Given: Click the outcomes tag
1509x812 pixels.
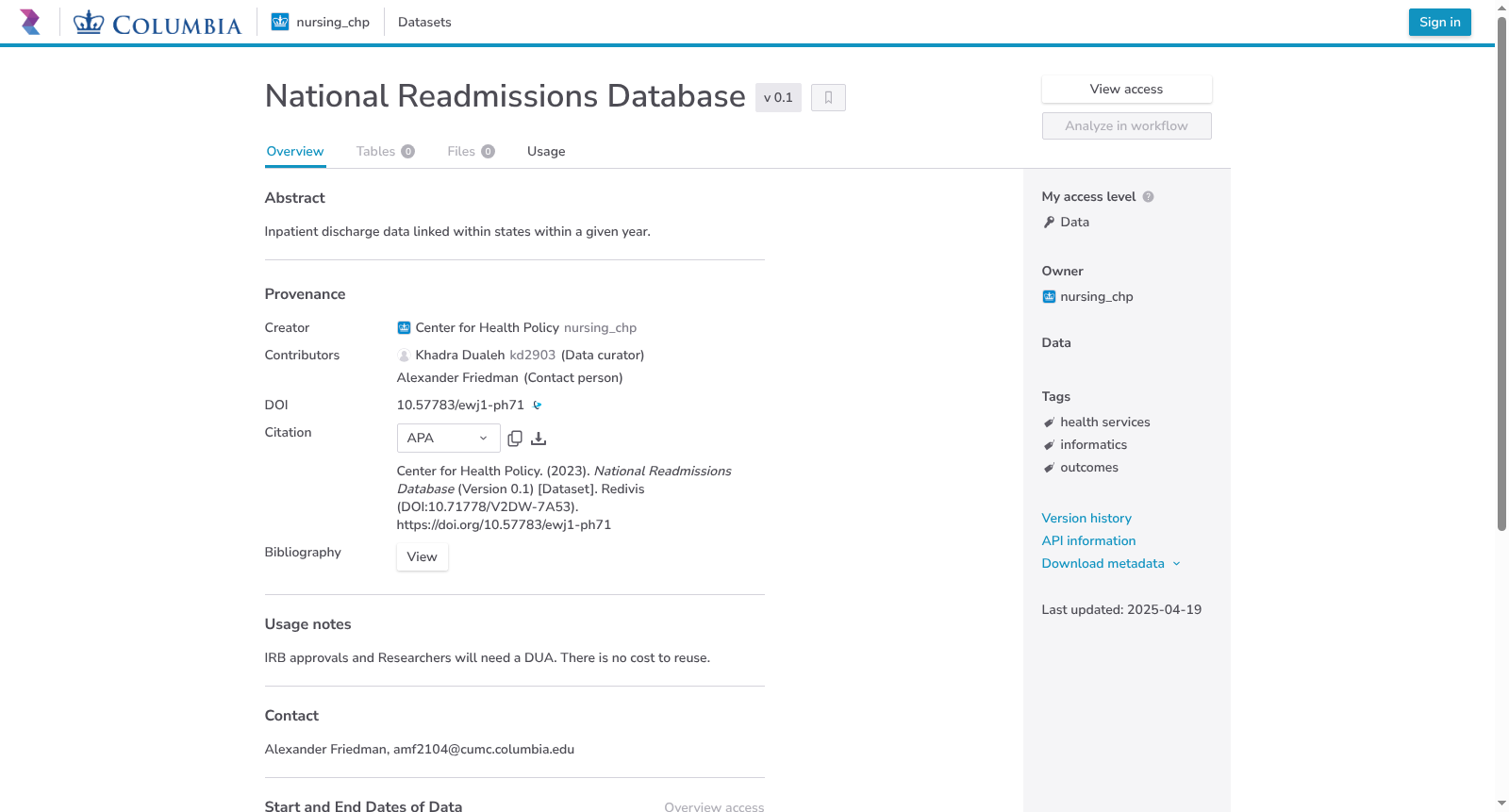Looking at the screenshot, I should [1089, 468].
